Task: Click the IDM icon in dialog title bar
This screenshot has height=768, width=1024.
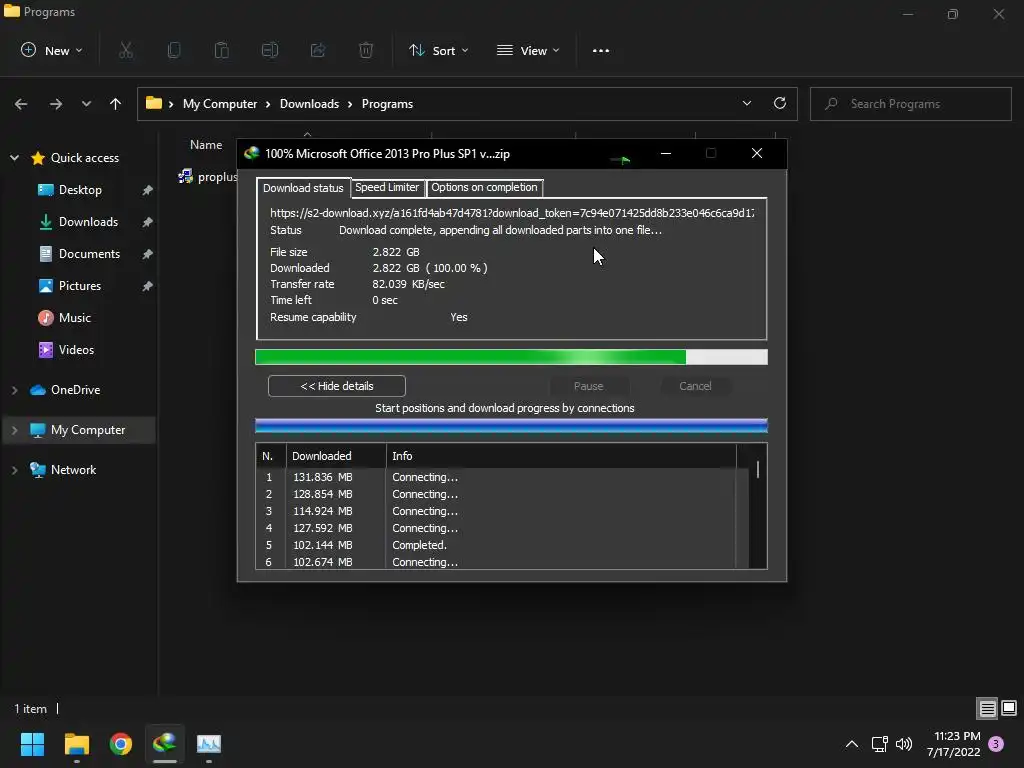Action: pos(251,153)
